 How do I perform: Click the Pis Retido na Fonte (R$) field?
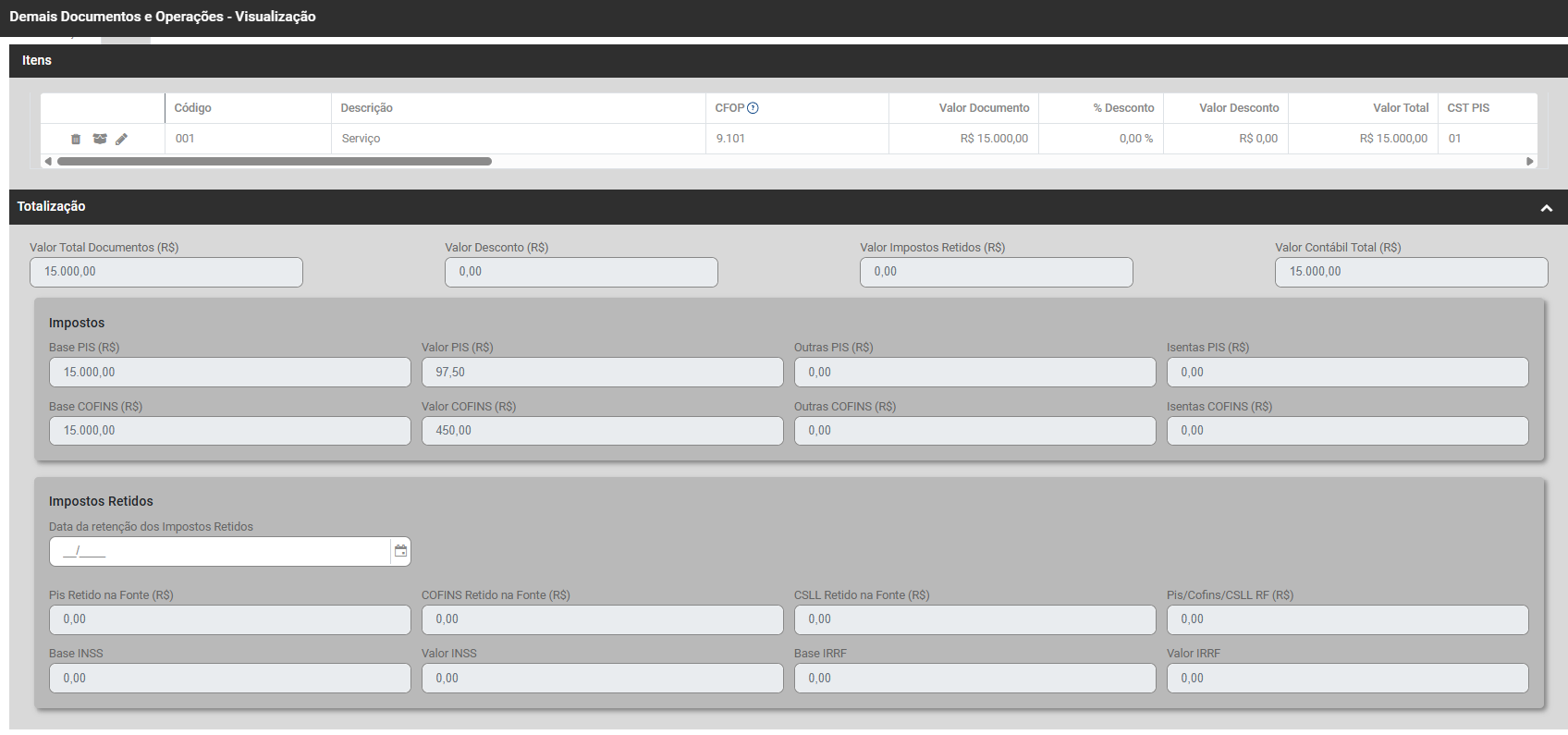click(x=230, y=619)
